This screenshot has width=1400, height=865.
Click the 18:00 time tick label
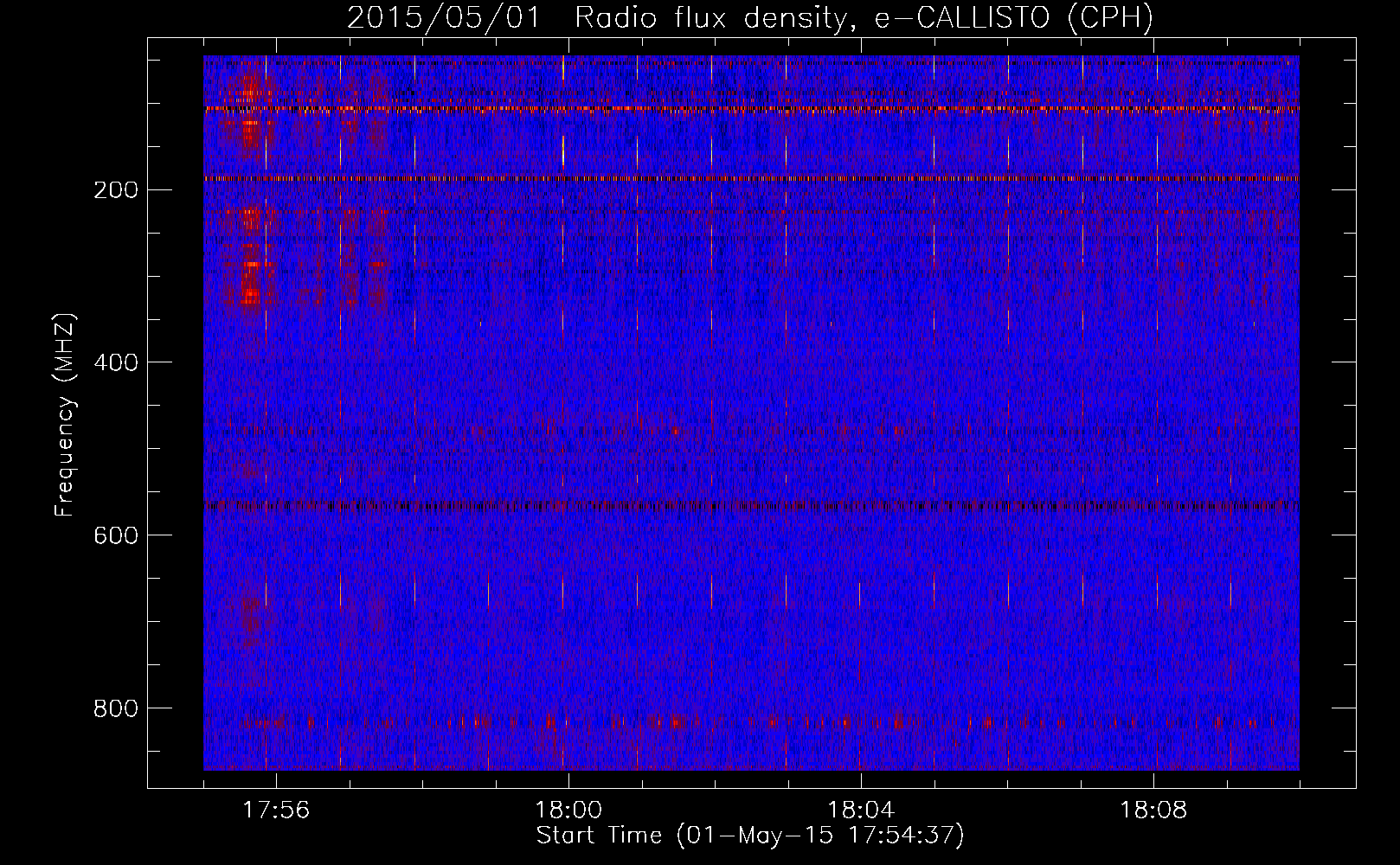click(x=568, y=811)
